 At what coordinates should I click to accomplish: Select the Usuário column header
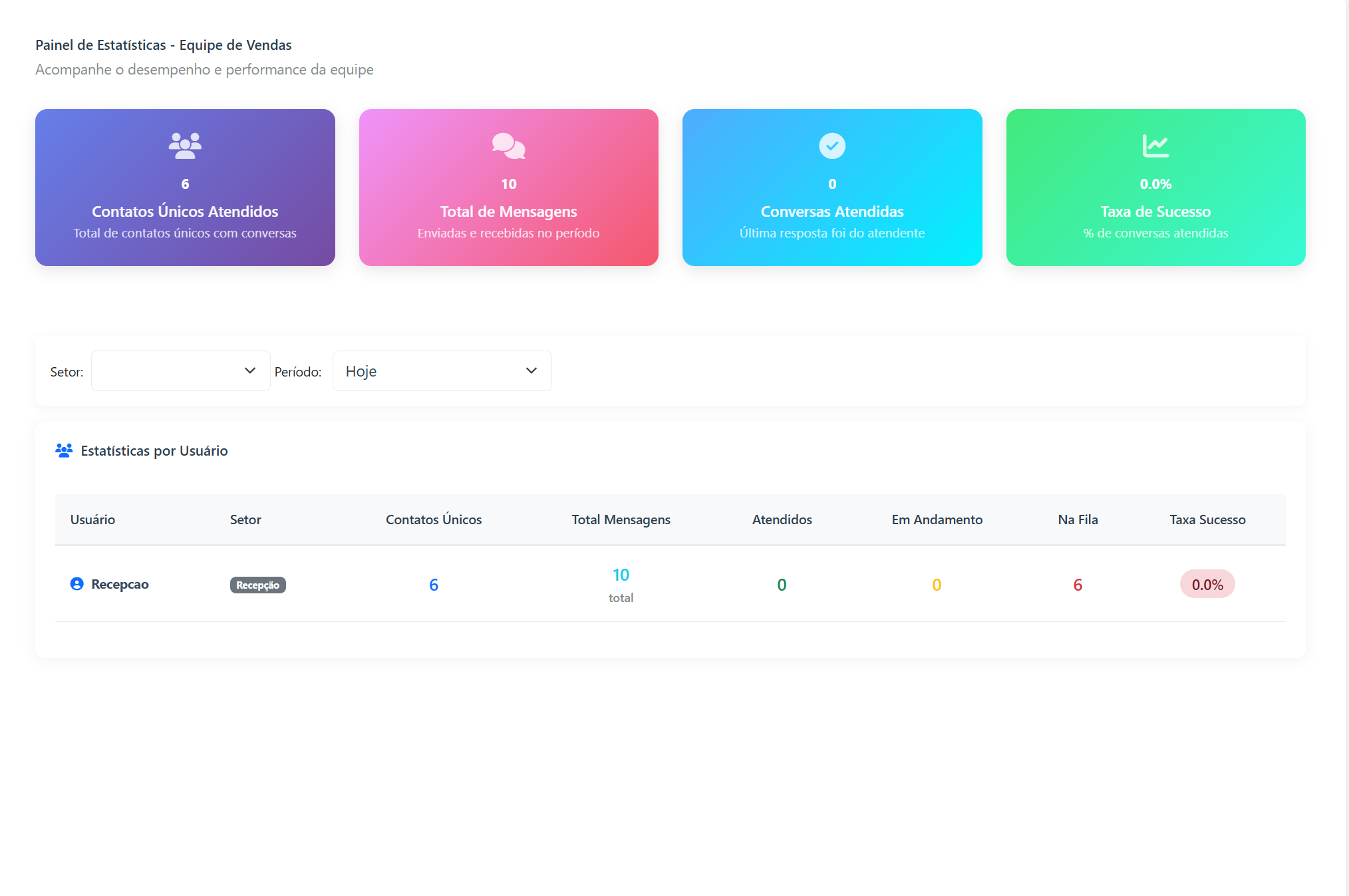92,520
